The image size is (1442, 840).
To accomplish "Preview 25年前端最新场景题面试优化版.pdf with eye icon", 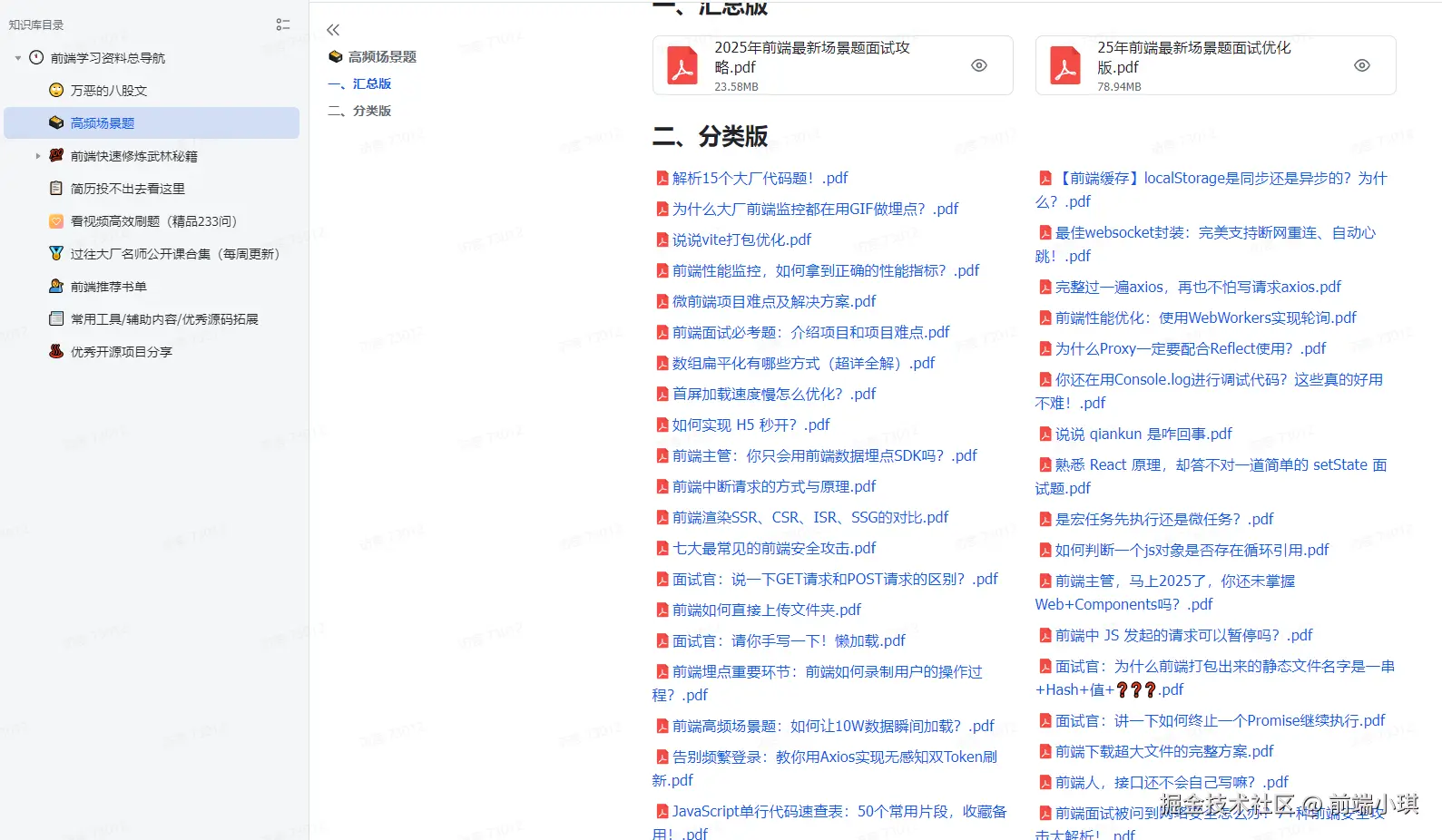I will (x=1362, y=65).
